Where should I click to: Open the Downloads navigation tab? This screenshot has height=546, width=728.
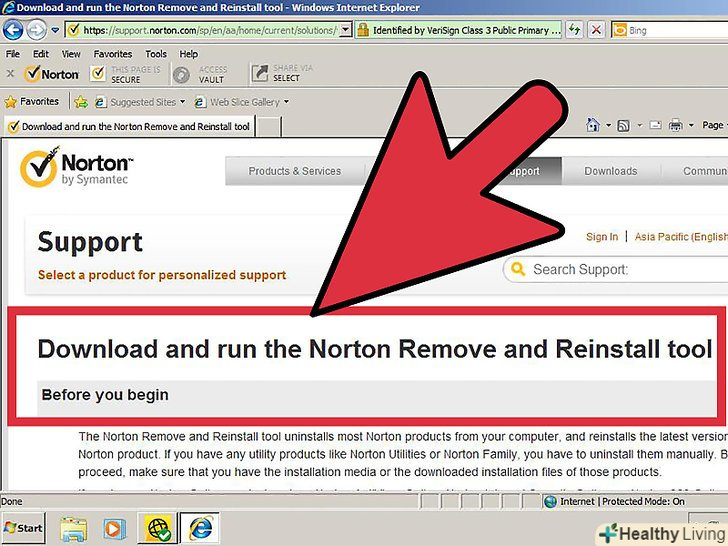611,171
